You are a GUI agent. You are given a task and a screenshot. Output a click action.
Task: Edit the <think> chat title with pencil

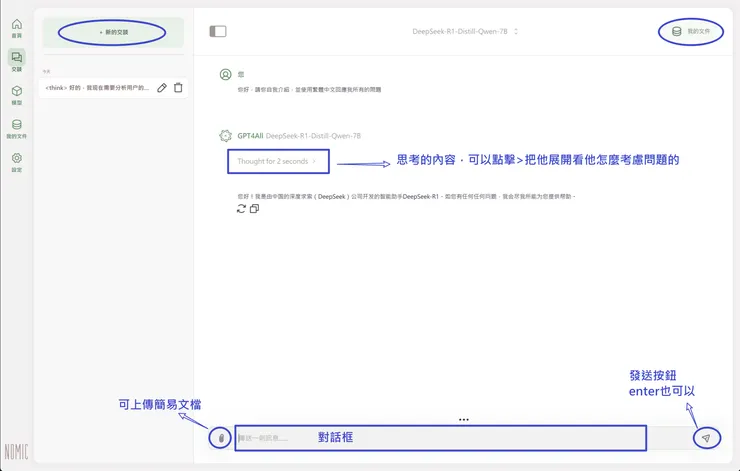pyautogui.click(x=162, y=88)
